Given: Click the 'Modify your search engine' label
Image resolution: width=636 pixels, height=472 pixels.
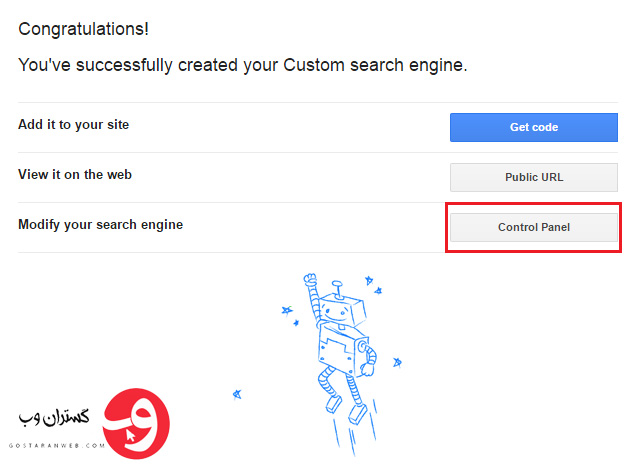Looking at the screenshot, I should pos(101,225).
